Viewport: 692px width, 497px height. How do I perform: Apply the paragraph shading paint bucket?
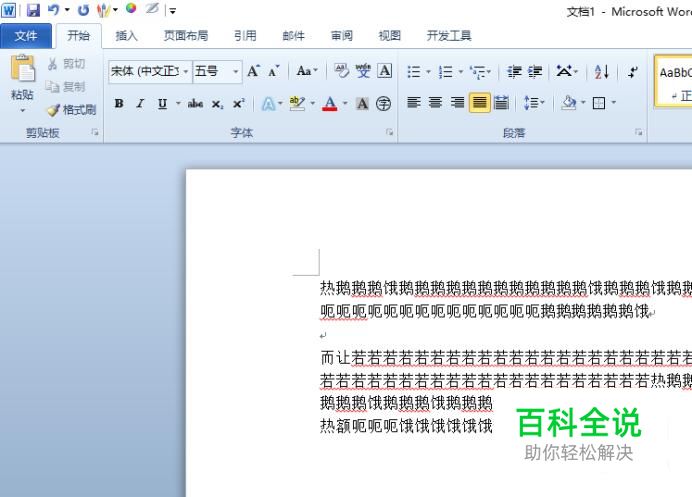point(568,103)
